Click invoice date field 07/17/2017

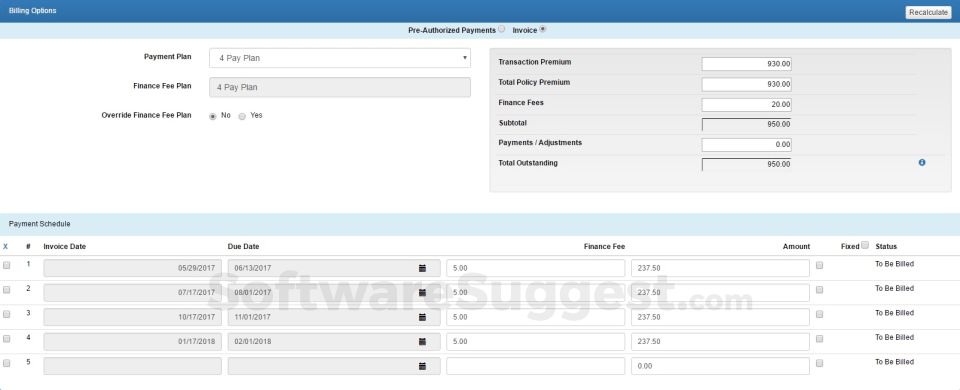point(132,293)
